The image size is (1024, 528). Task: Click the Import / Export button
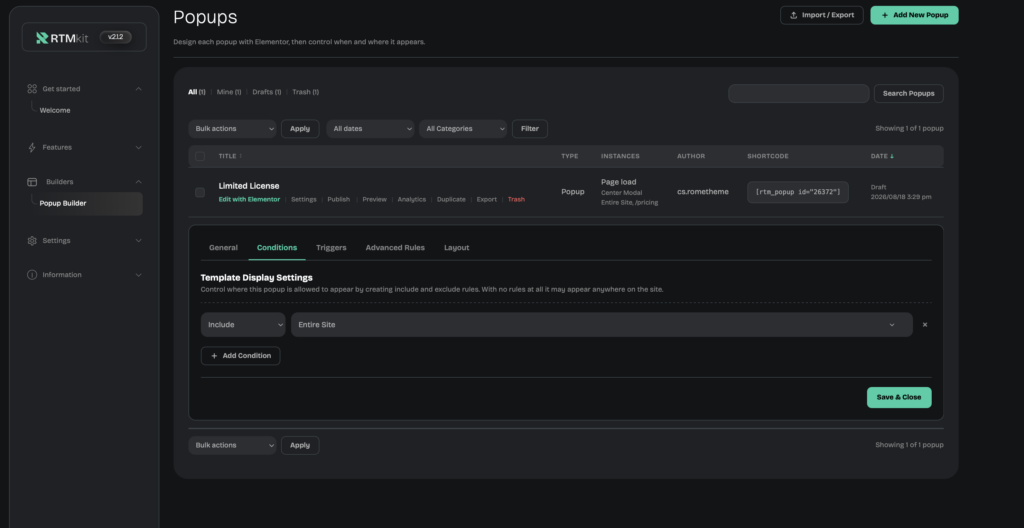pos(822,15)
